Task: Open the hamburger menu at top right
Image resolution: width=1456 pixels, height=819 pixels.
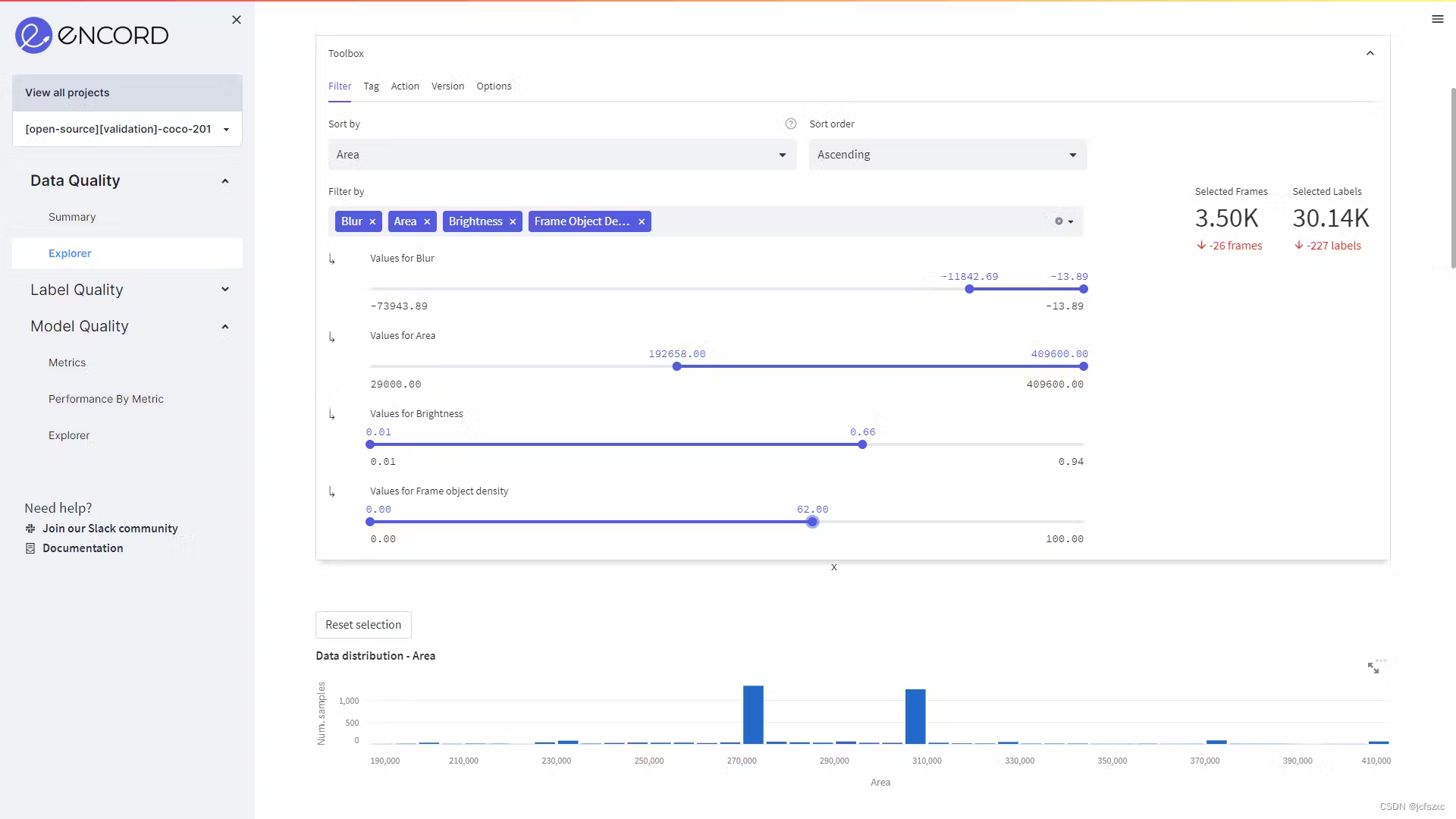Action: coord(1437,20)
